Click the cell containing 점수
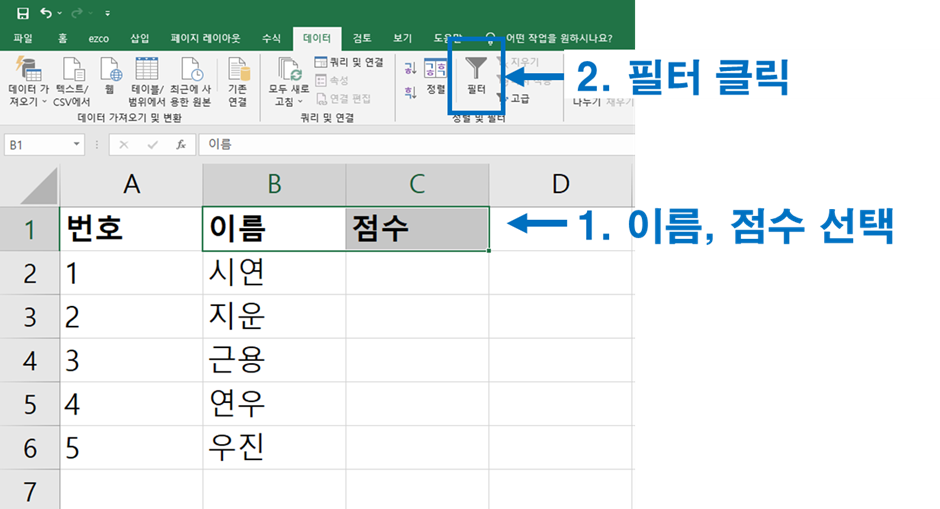The image size is (940, 509). [x=417, y=229]
